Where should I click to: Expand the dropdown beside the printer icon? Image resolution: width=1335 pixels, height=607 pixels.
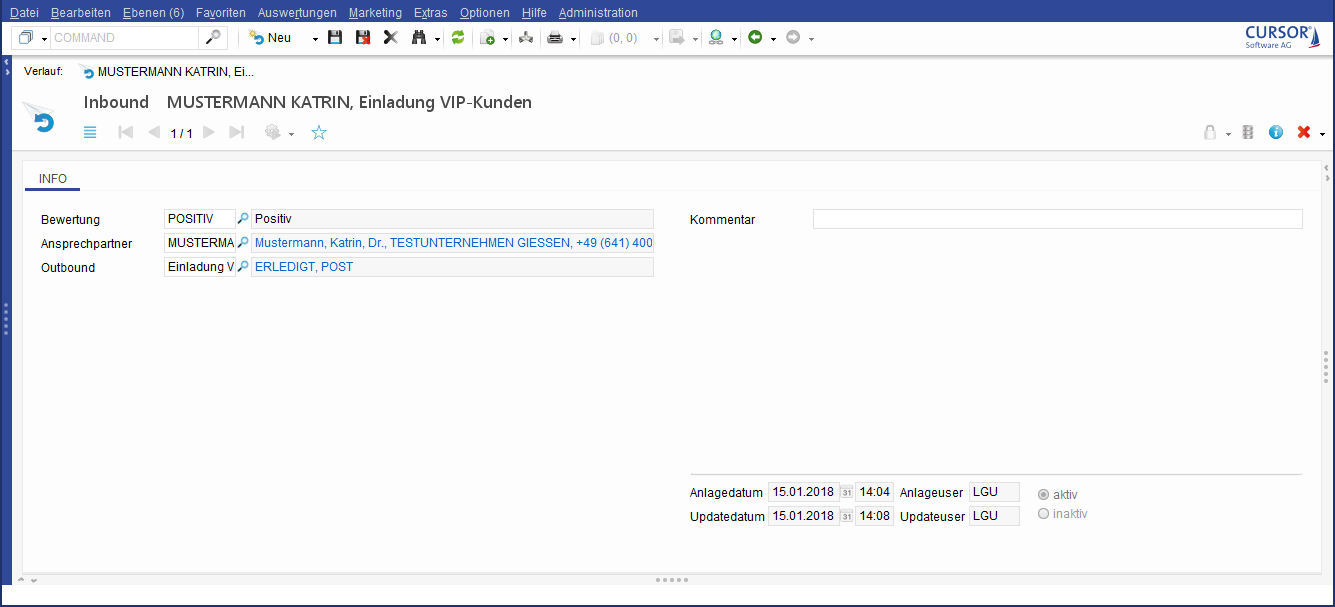pos(574,38)
